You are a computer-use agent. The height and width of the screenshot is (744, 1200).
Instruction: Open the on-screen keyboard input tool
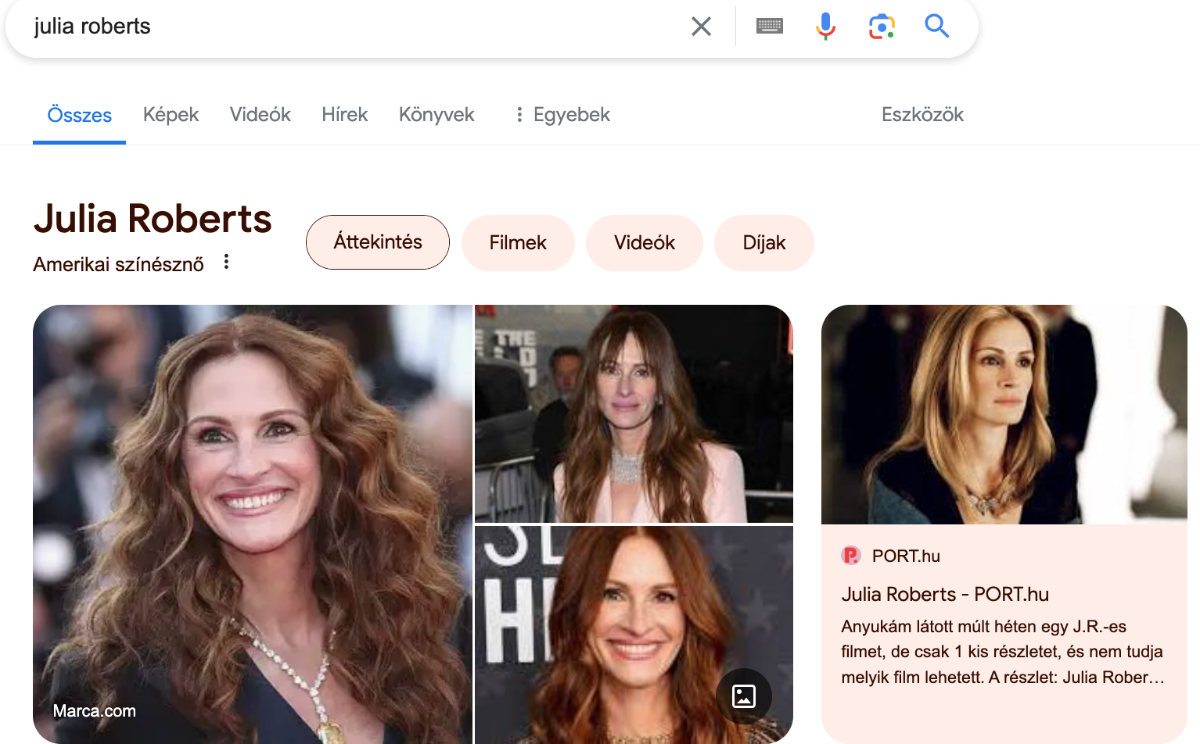click(769, 27)
